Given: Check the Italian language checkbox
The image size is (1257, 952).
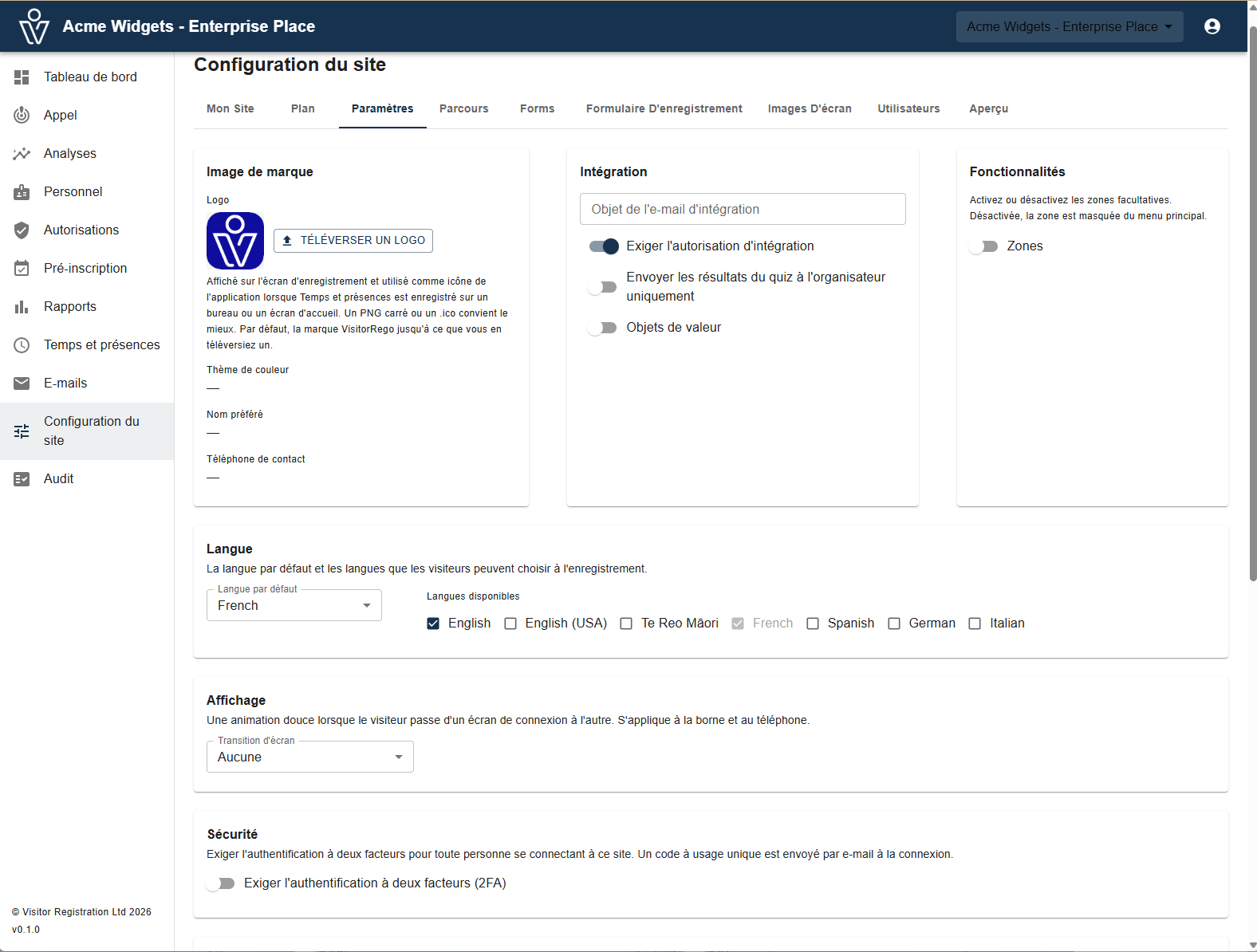Looking at the screenshot, I should click(x=975, y=624).
